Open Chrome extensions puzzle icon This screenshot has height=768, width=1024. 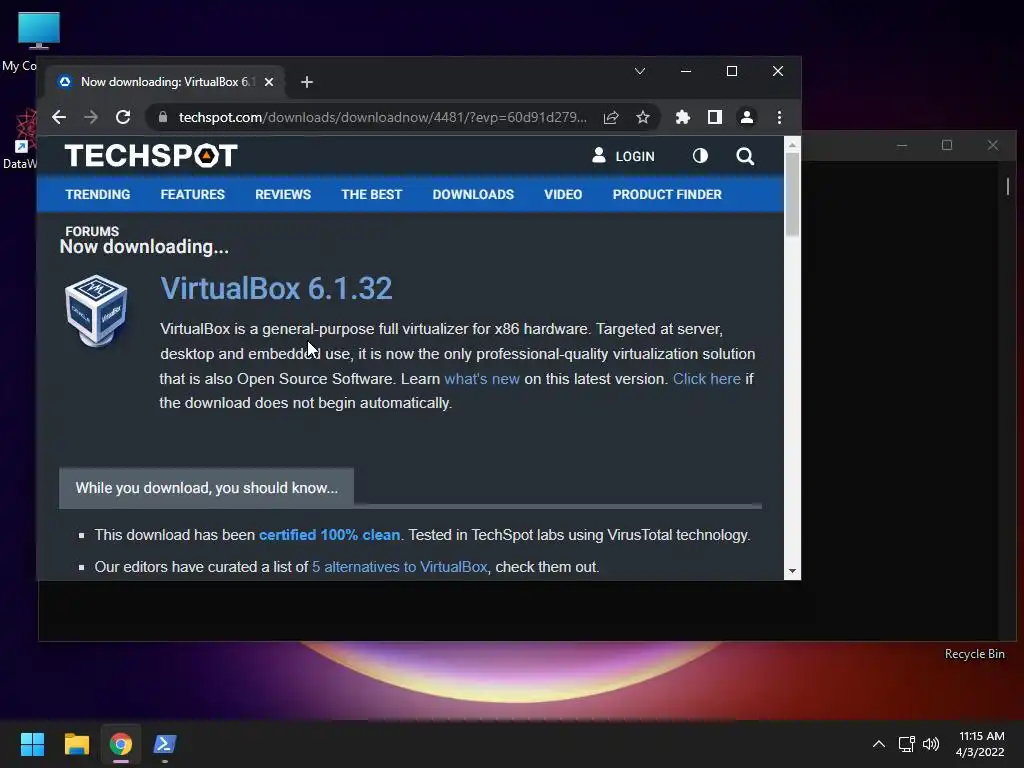point(682,118)
